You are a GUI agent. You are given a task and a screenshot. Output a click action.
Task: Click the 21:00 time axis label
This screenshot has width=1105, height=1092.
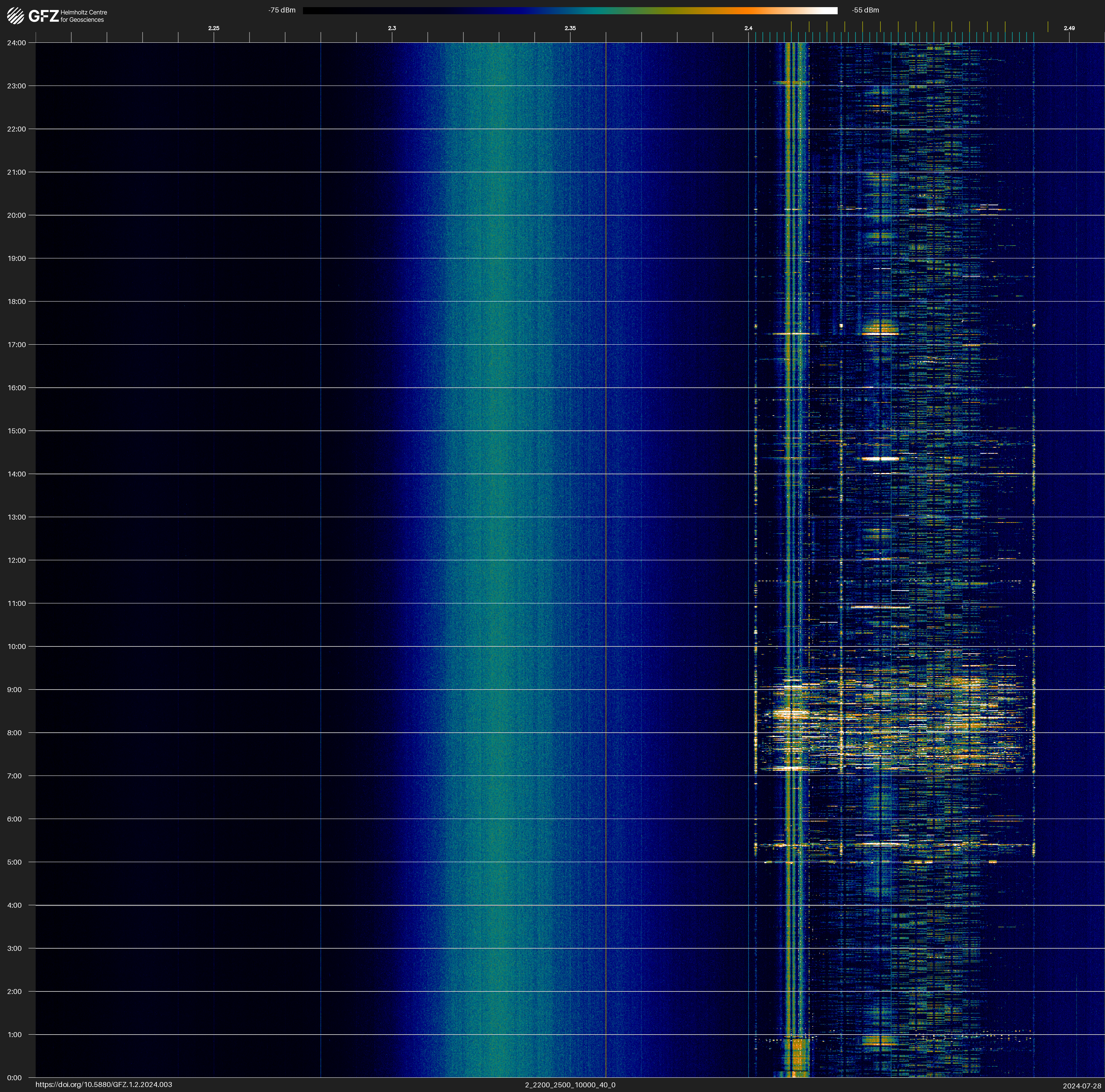[17, 172]
